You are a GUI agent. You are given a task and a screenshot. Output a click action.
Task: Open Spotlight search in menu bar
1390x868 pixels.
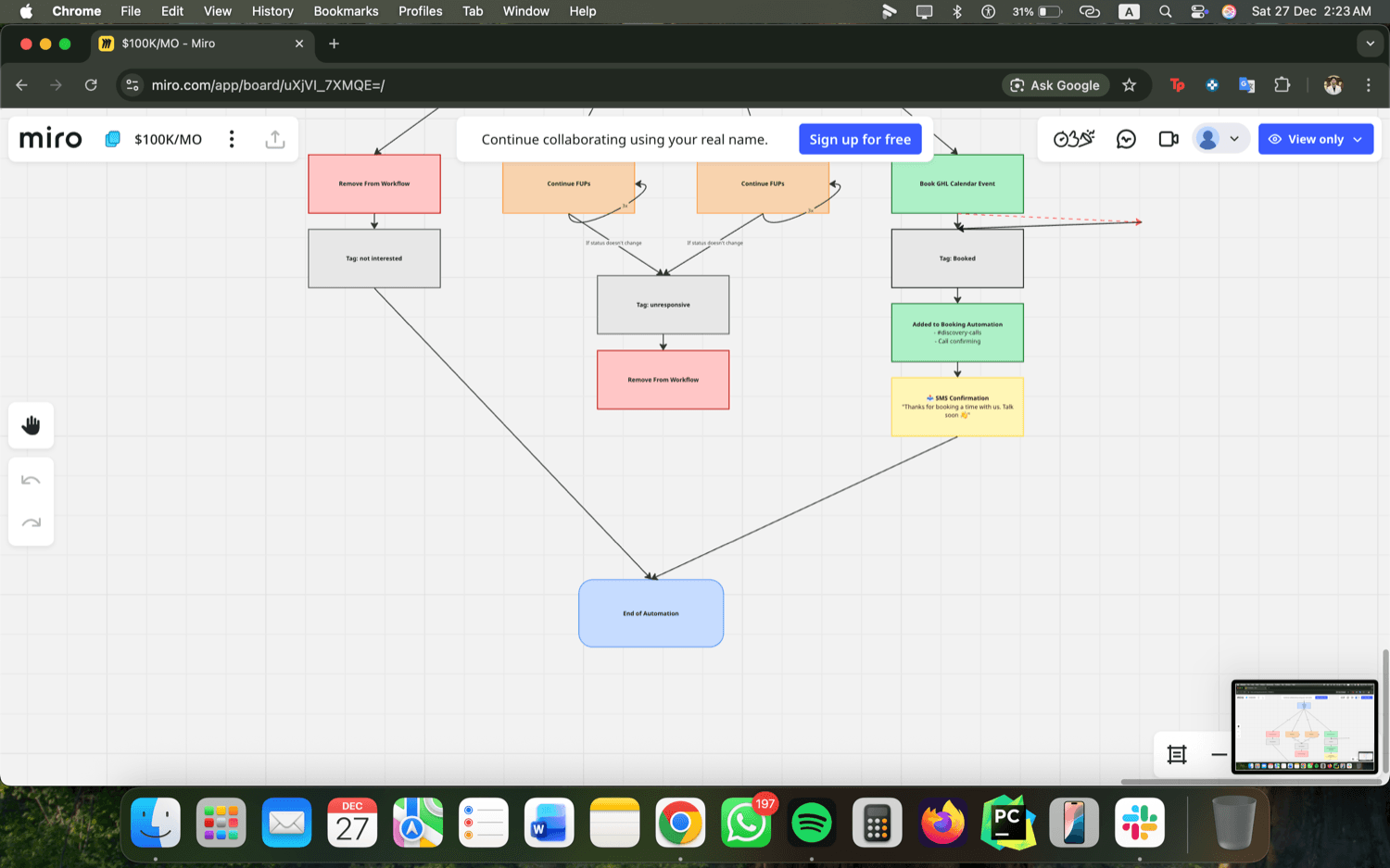tap(1166, 11)
